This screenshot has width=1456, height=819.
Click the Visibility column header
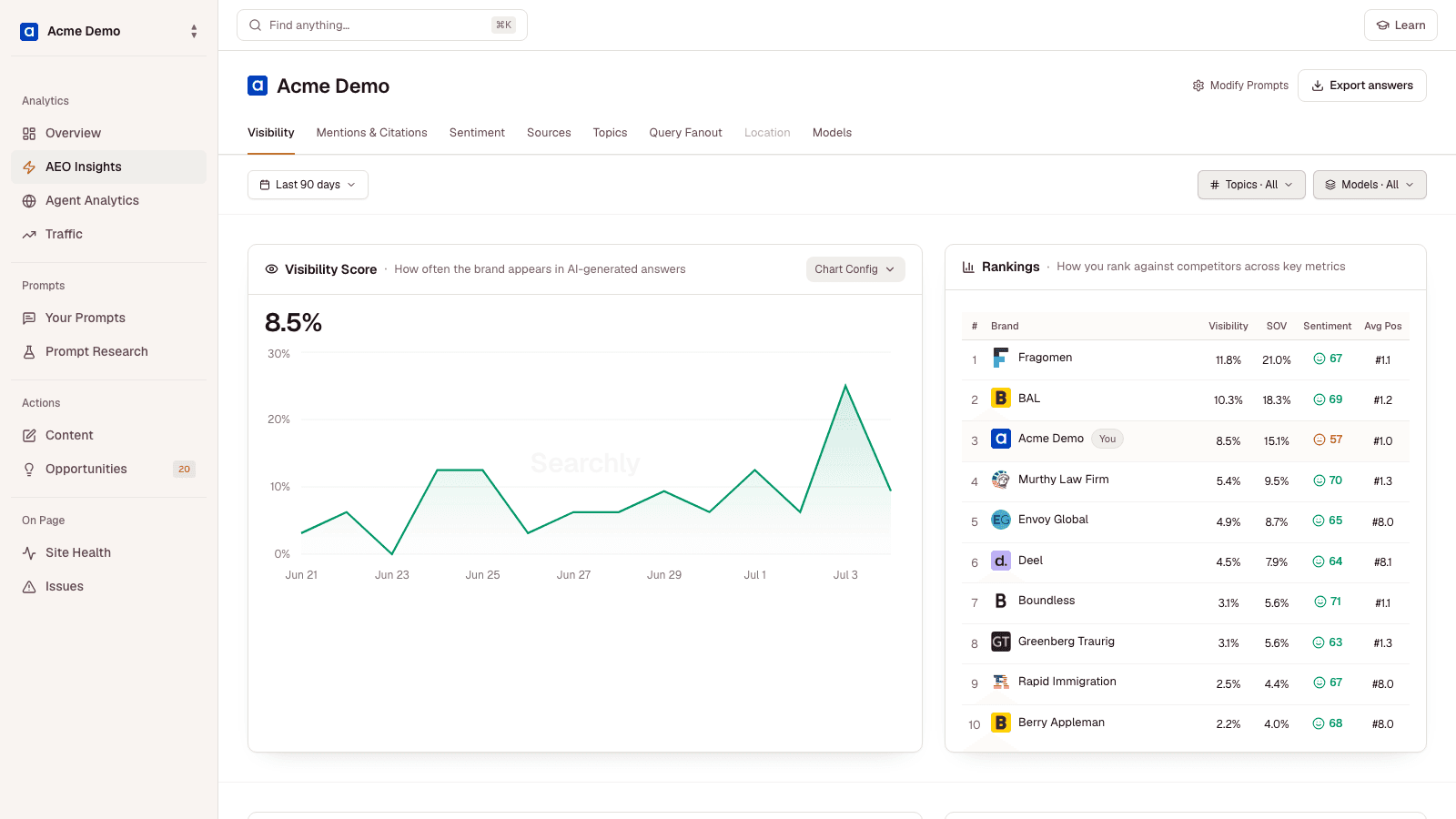point(1228,326)
